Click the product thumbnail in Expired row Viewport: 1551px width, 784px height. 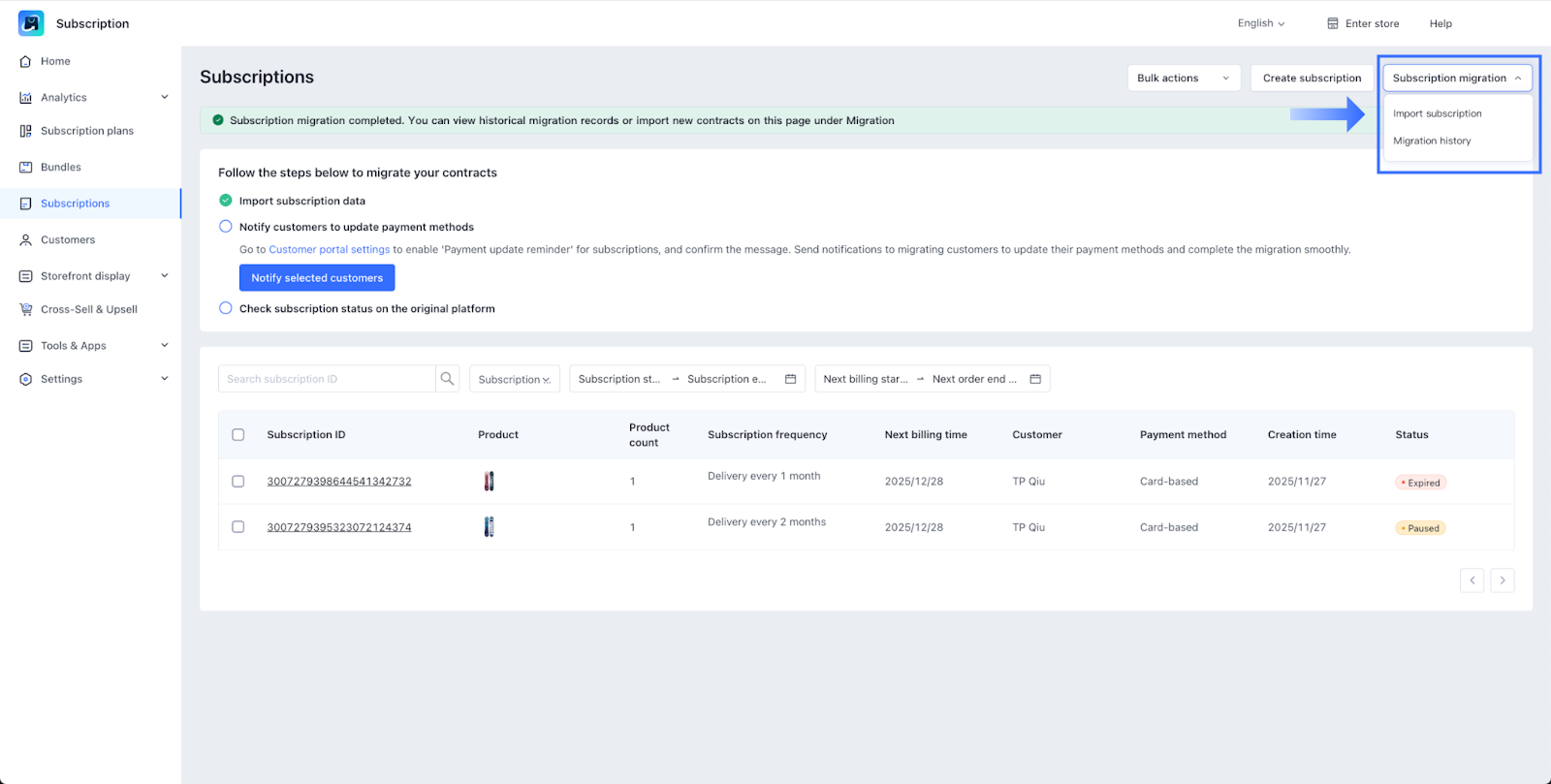(x=489, y=482)
